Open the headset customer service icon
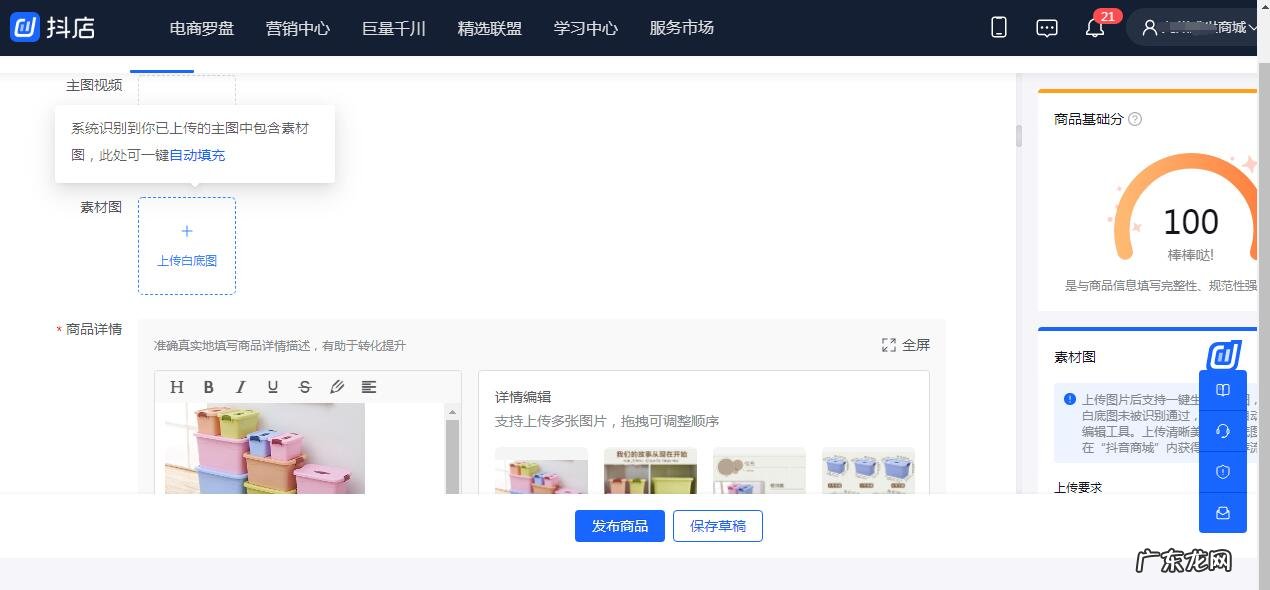The width and height of the screenshot is (1270, 590). 1222,431
